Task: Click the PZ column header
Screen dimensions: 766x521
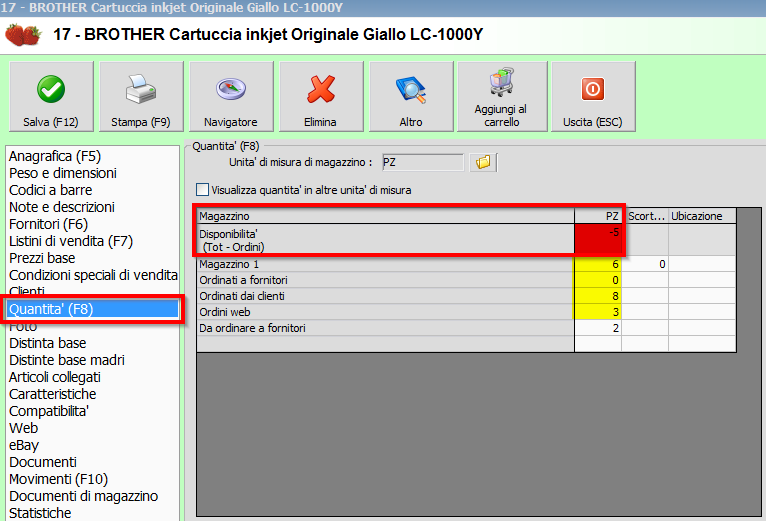Action: click(x=598, y=216)
